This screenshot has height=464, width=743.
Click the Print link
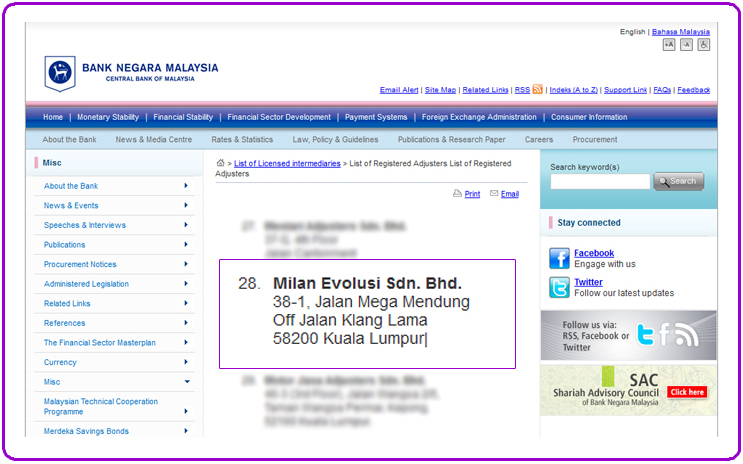472,194
